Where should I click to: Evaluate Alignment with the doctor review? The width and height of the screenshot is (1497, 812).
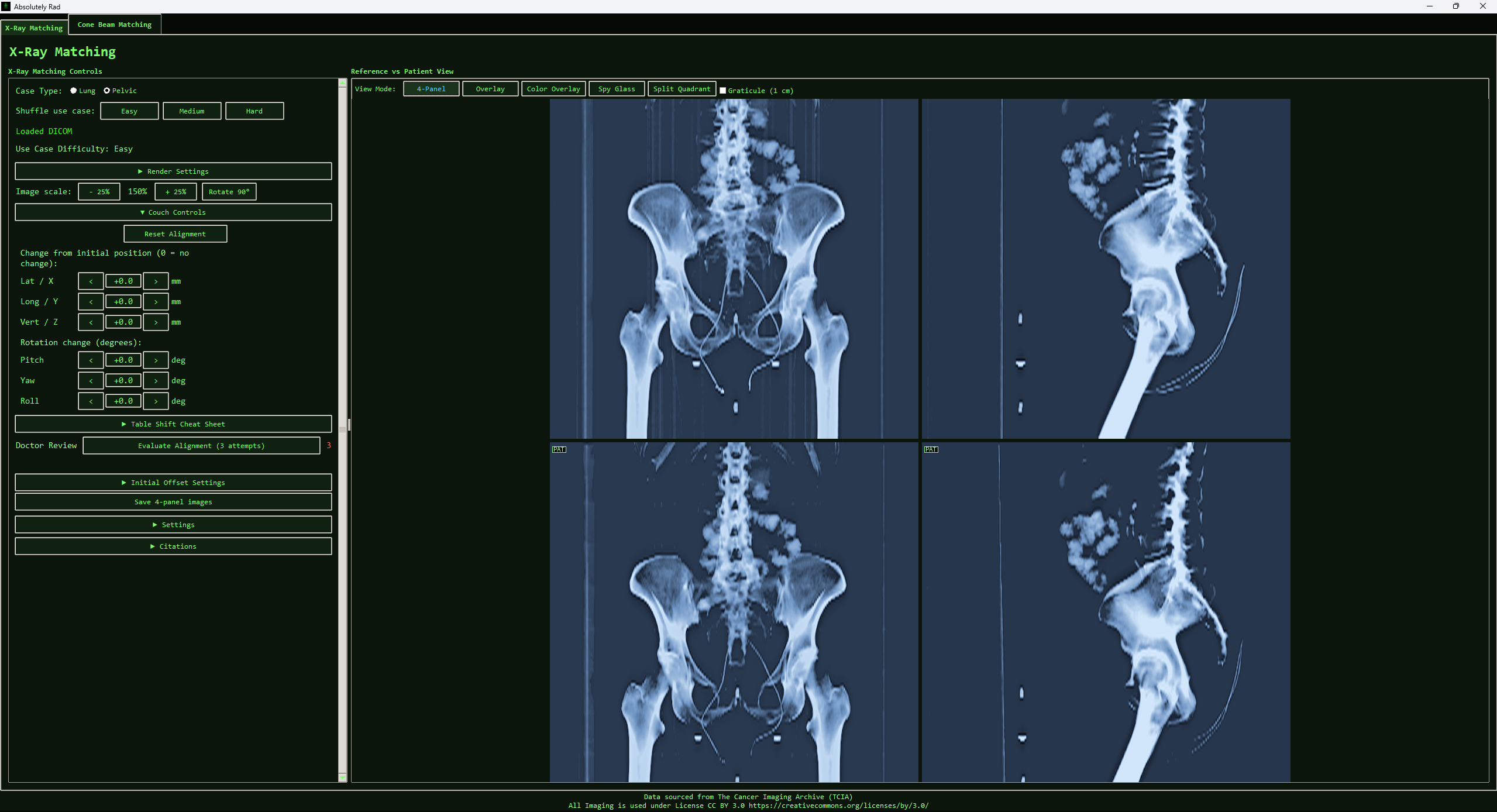click(201, 445)
